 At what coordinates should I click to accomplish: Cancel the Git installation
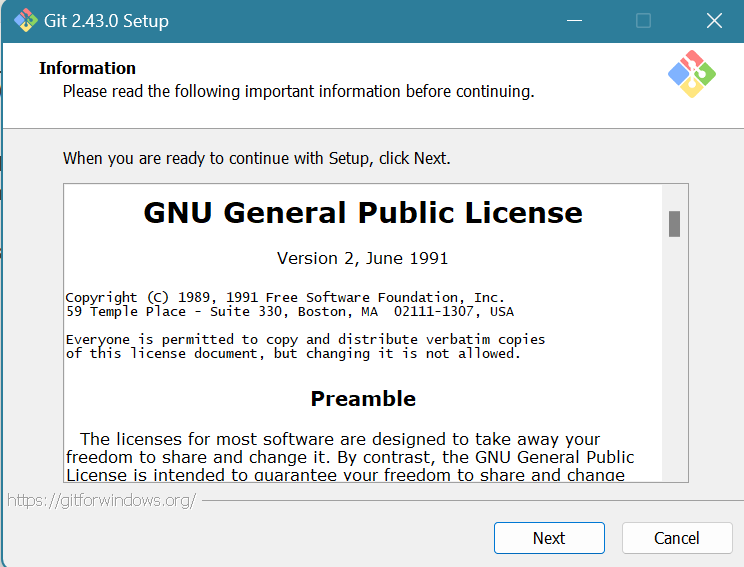[676, 538]
